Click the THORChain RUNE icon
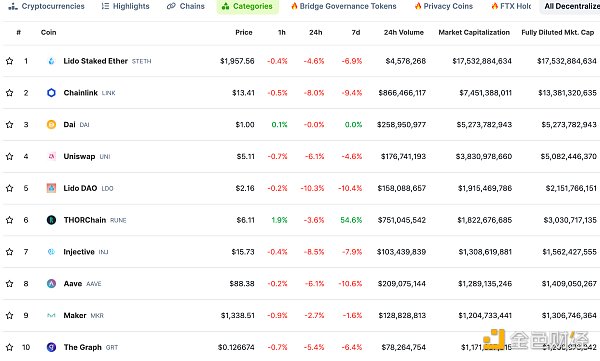The height and width of the screenshot is (361, 600). (51, 220)
